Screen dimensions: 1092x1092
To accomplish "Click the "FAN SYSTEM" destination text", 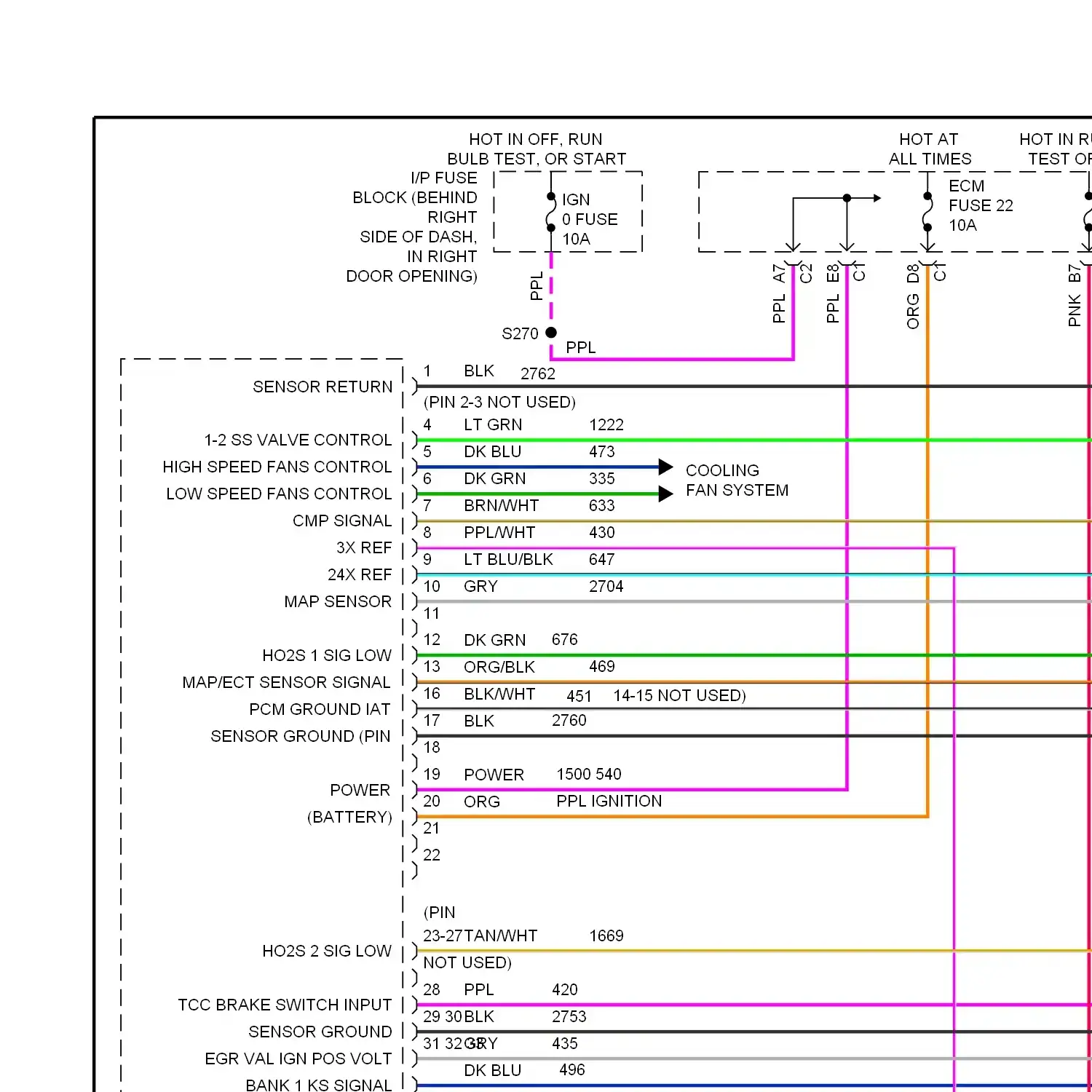I will 737,490.
